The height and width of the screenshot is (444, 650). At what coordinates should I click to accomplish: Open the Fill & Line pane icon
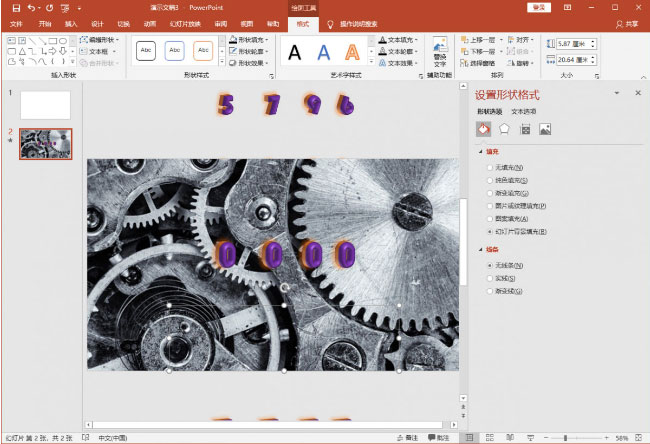[484, 129]
